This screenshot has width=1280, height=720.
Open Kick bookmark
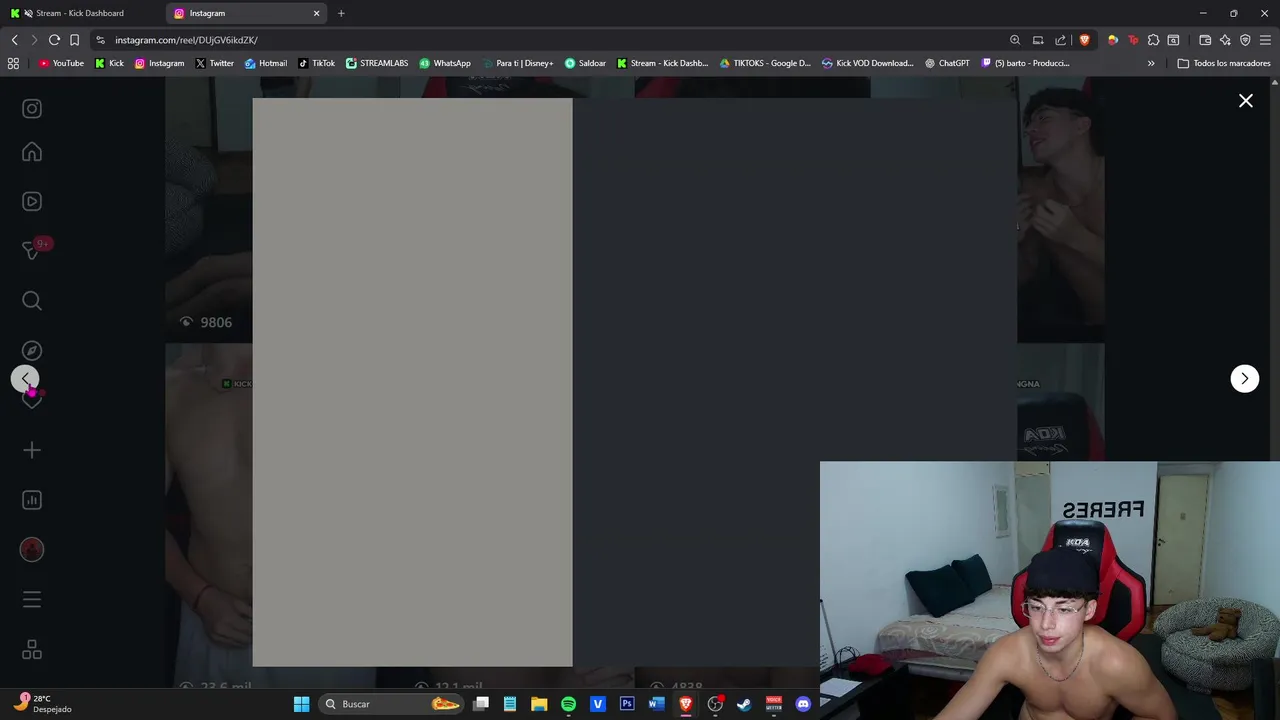coord(109,63)
